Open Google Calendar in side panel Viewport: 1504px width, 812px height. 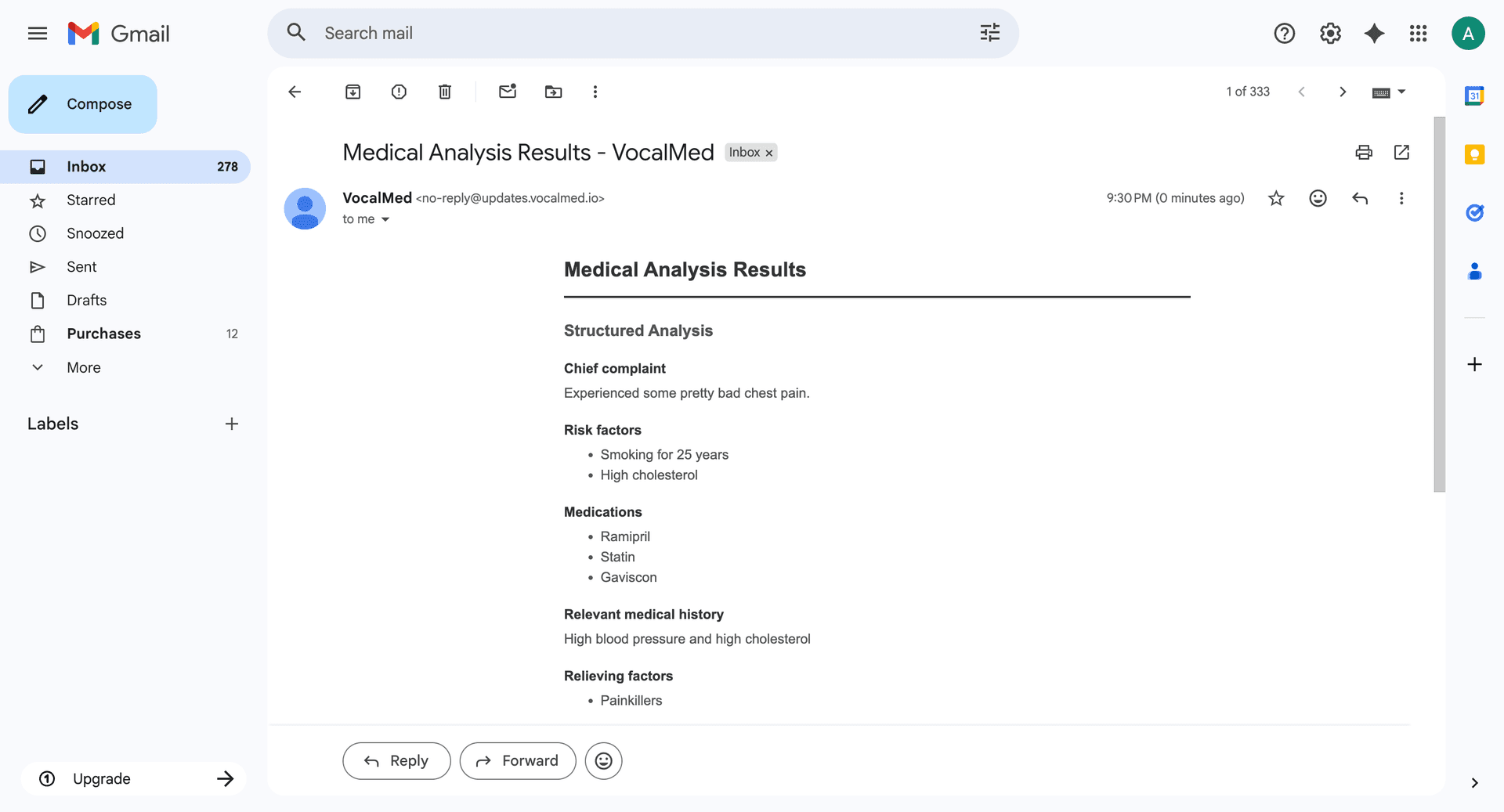1474,96
